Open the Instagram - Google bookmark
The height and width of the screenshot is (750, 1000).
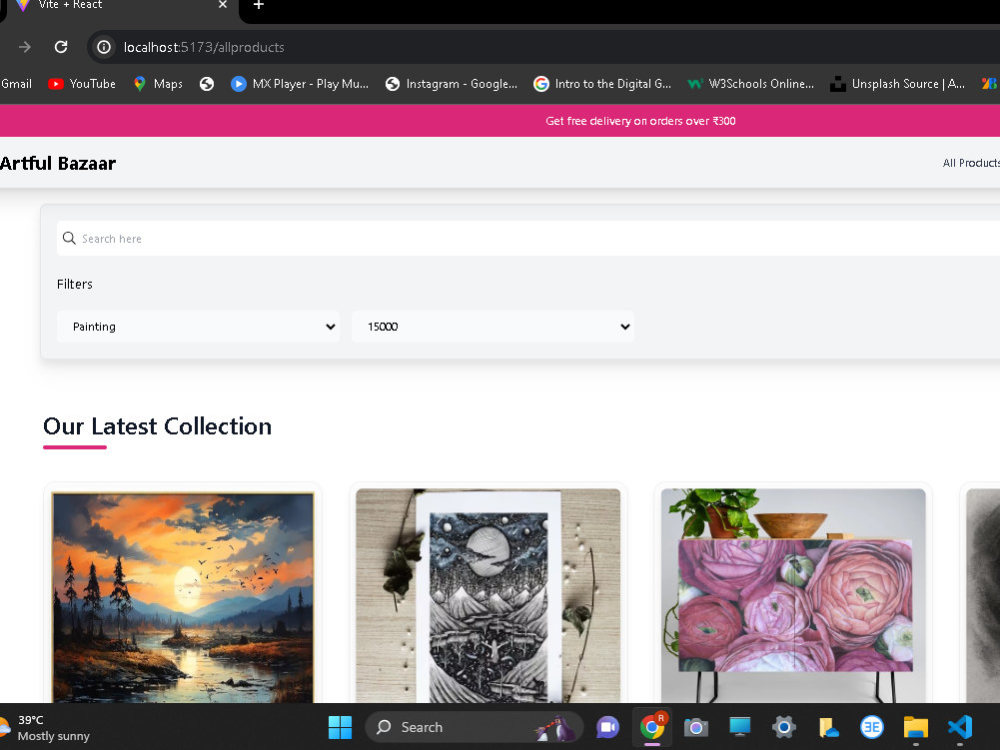point(452,84)
